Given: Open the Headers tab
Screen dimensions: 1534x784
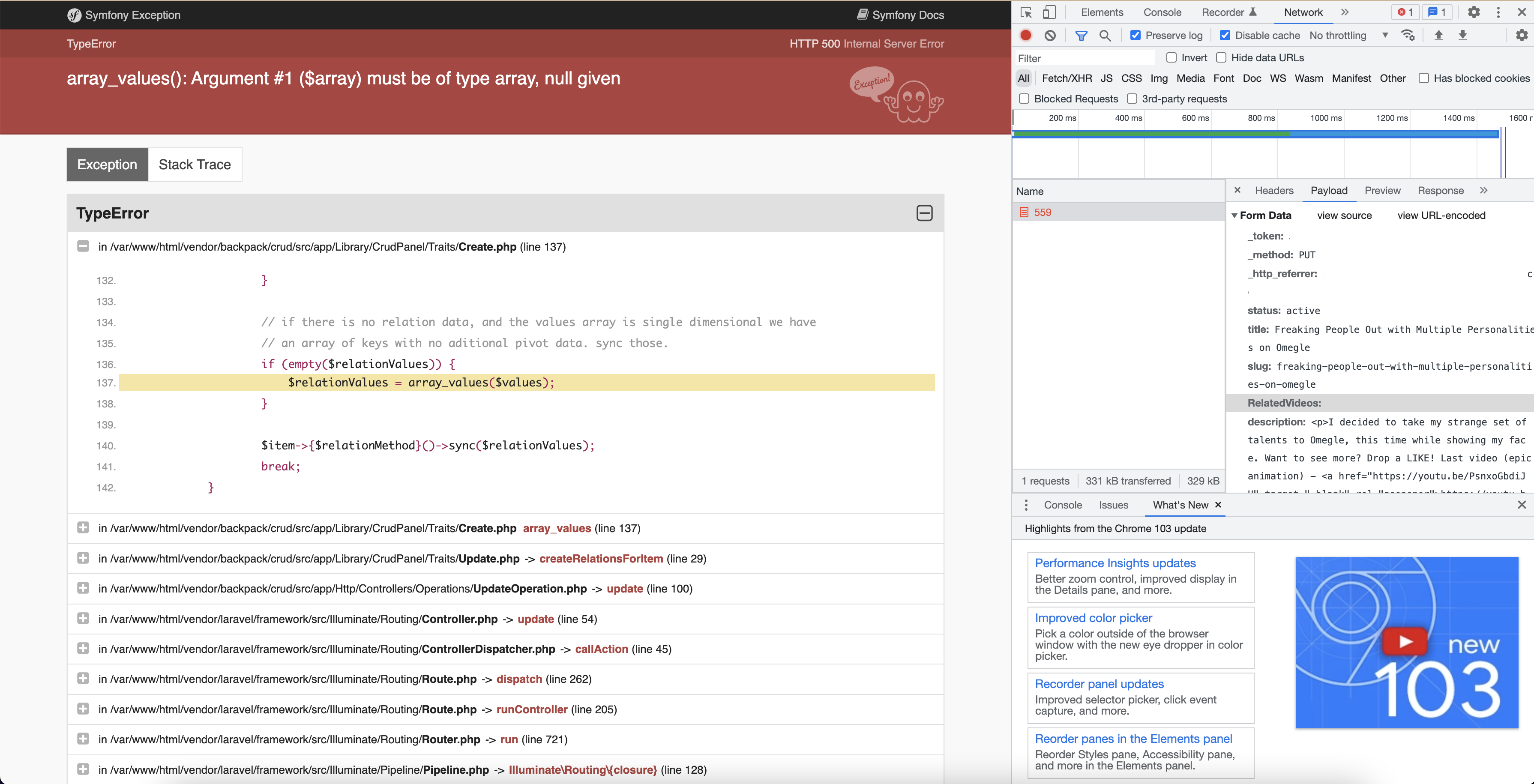Looking at the screenshot, I should [x=1274, y=191].
